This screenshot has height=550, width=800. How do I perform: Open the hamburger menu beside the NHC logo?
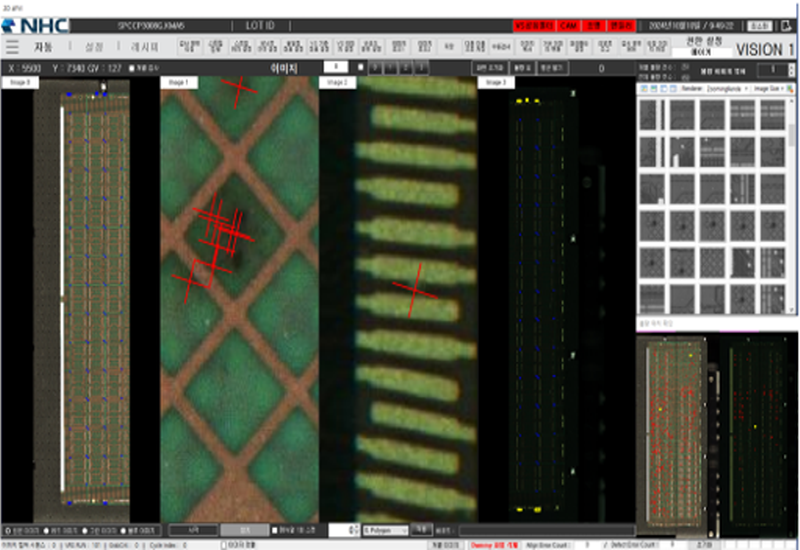[x=12, y=46]
